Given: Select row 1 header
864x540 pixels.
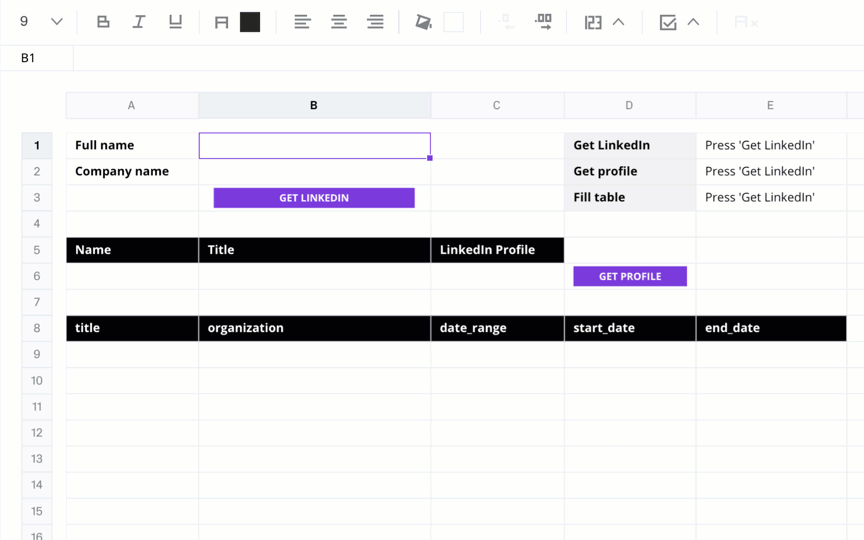Looking at the screenshot, I should click(37, 145).
